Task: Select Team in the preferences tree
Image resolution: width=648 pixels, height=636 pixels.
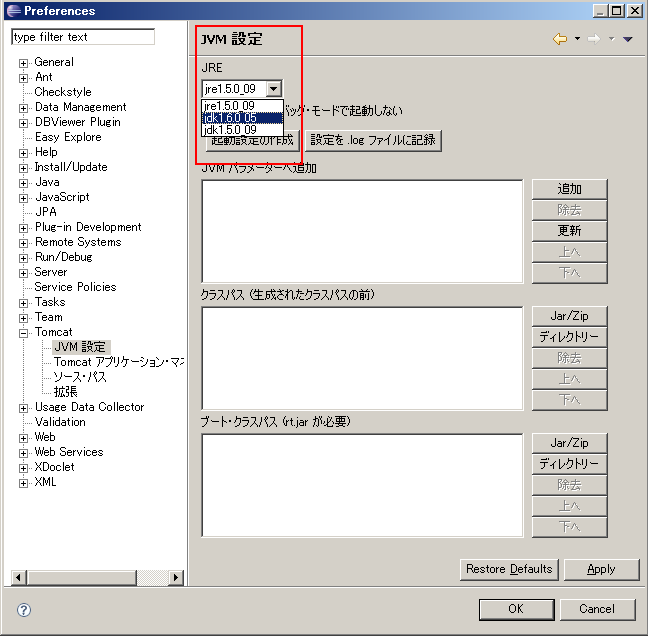Action: (x=49, y=317)
